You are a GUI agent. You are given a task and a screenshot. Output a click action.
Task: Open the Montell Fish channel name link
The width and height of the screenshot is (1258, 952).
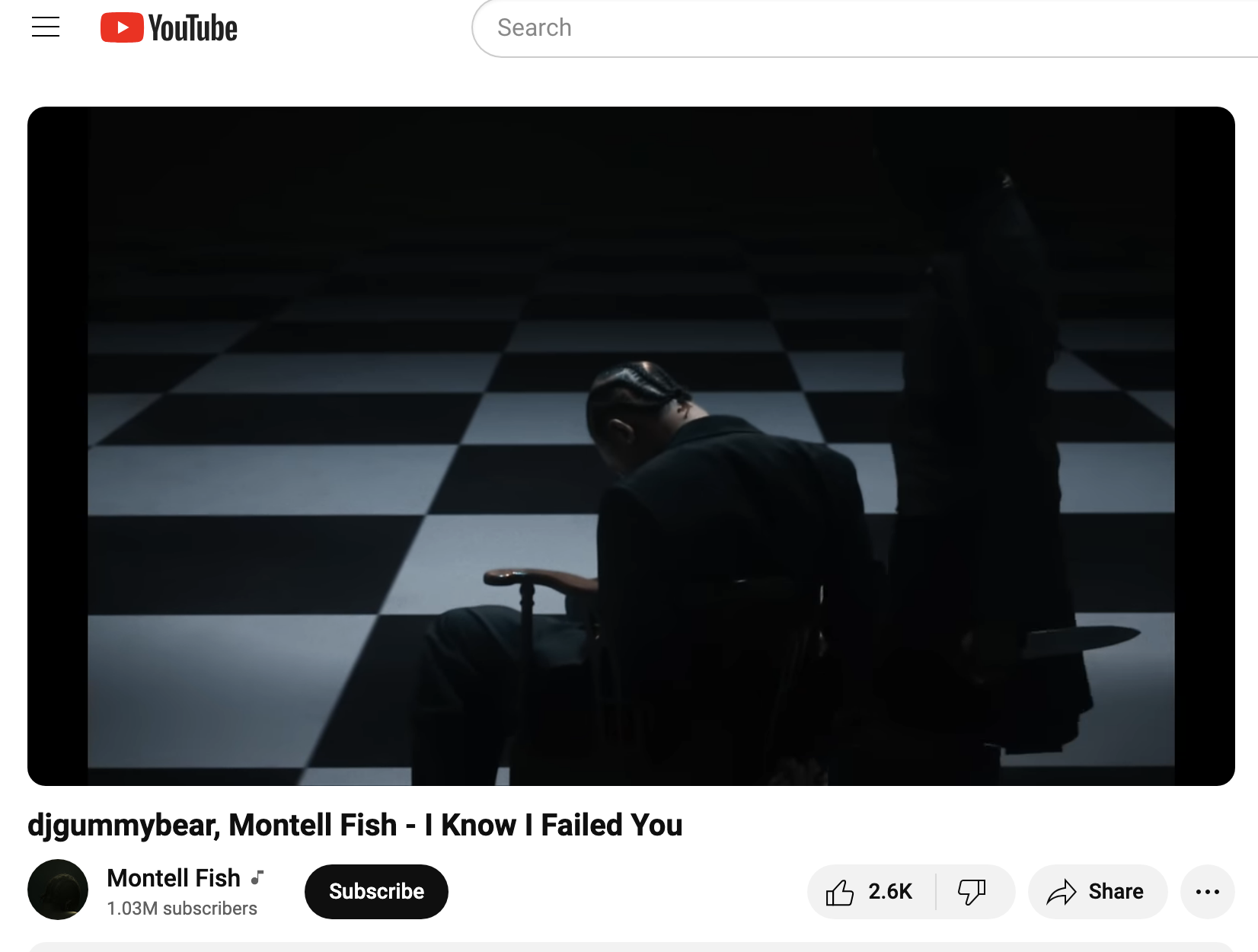click(x=174, y=878)
